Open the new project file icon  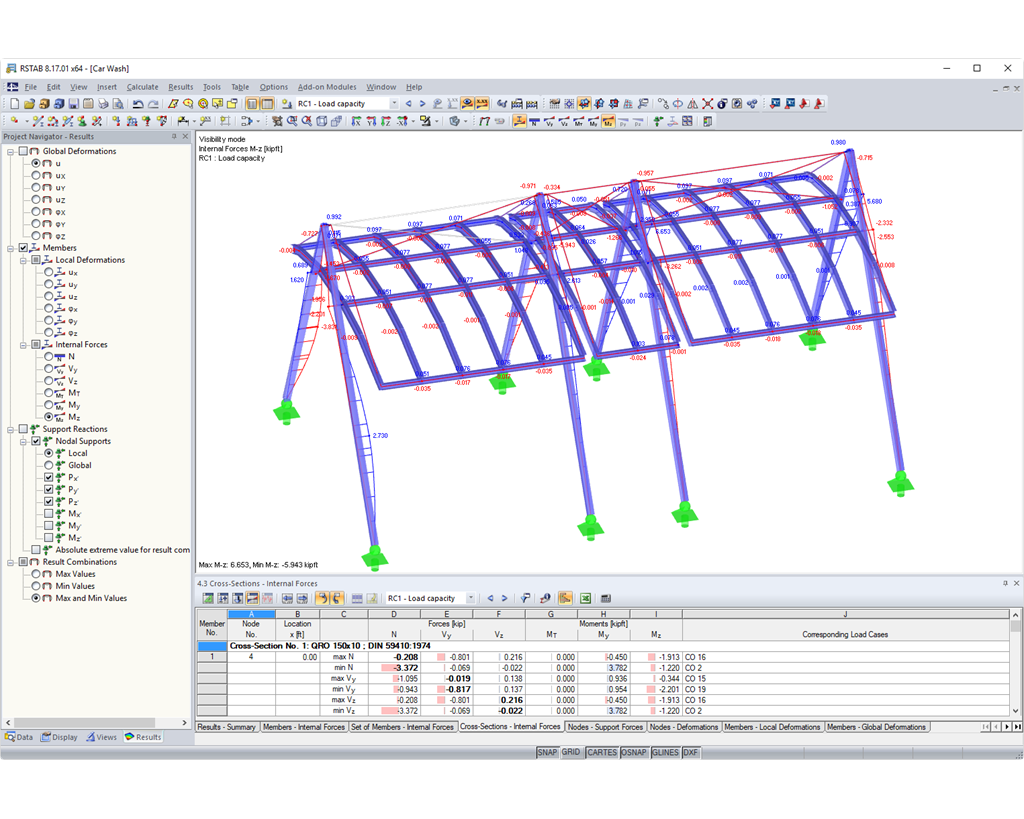pos(14,103)
